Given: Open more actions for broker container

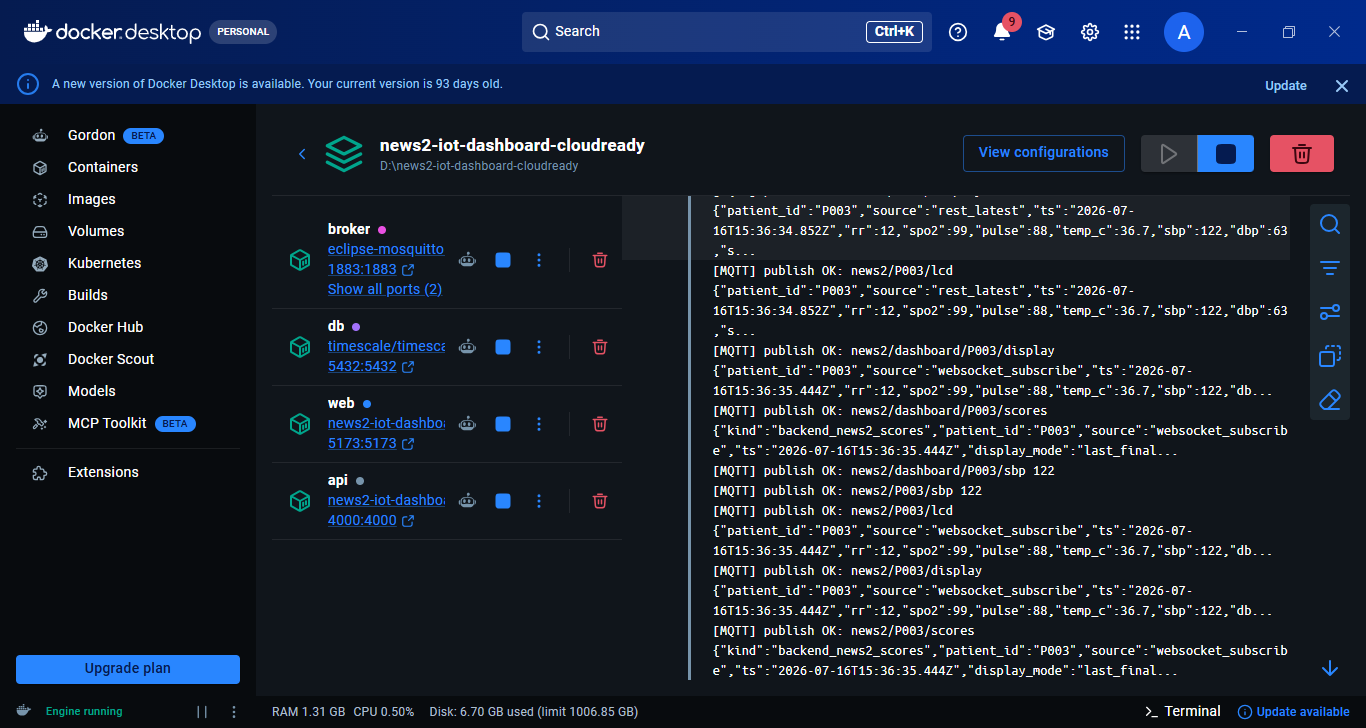Looking at the screenshot, I should [x=539, y=260].
